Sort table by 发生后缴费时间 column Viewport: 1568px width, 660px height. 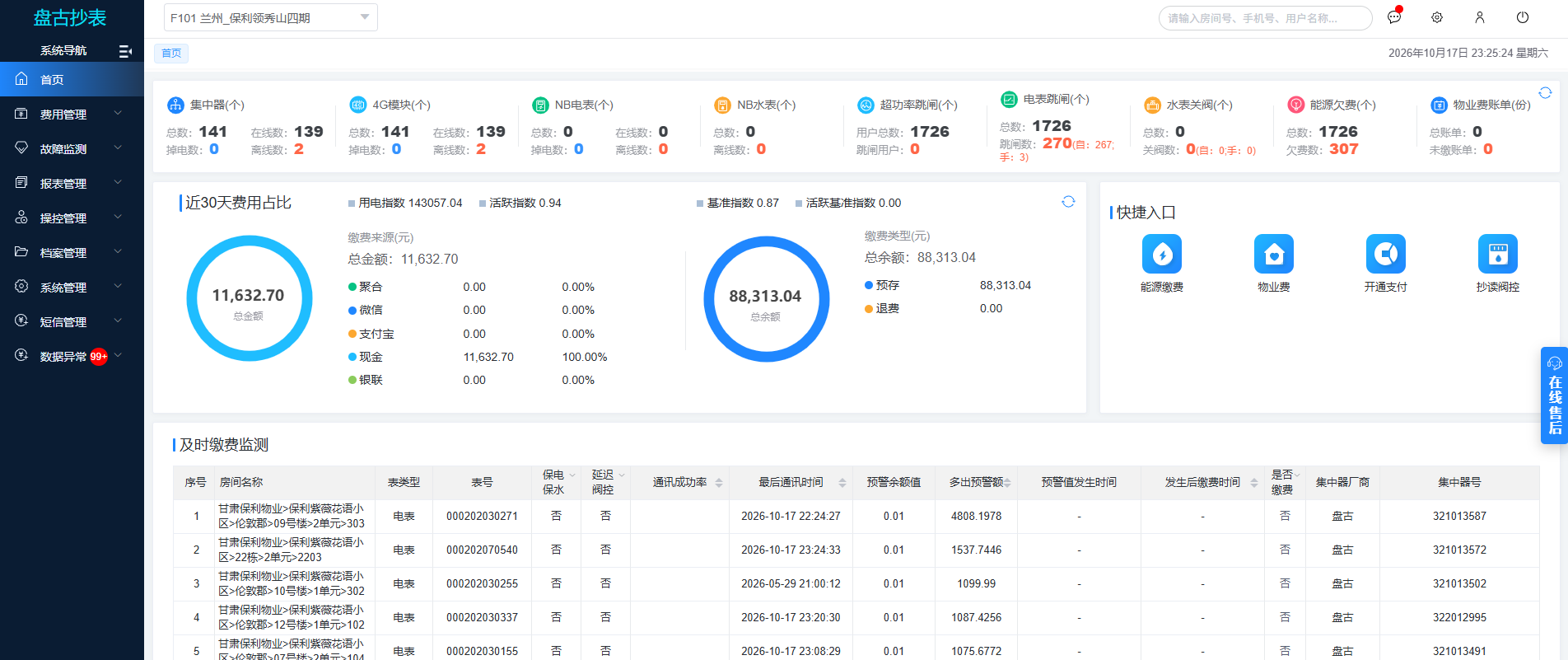click(1254, 483)
